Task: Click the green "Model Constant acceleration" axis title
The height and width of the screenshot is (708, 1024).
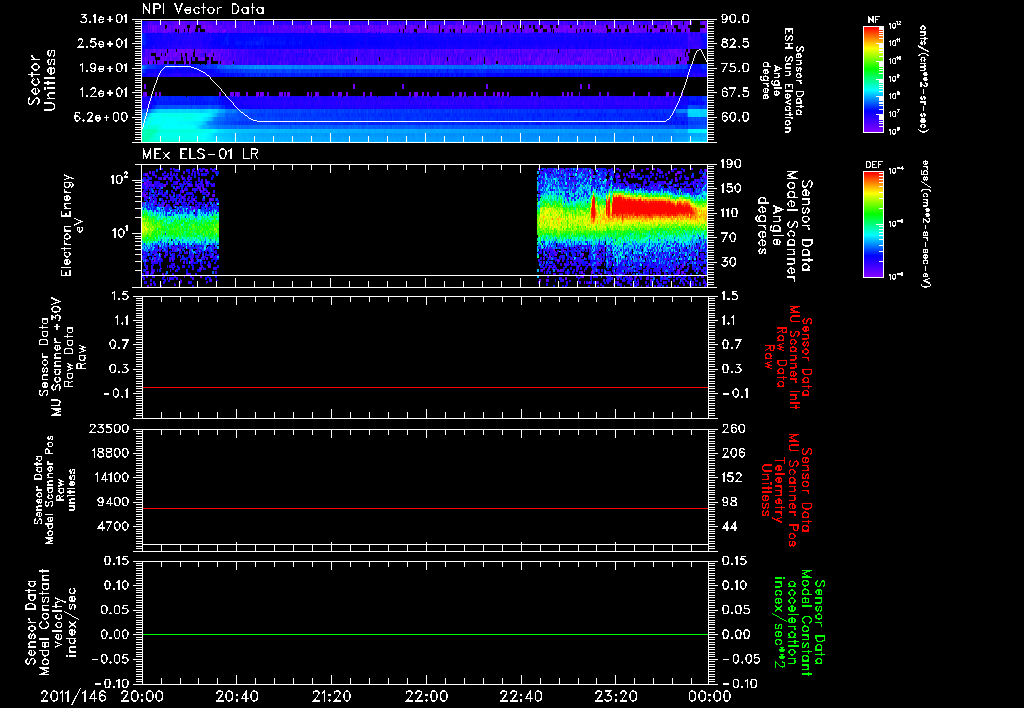Action: [799, 622]
